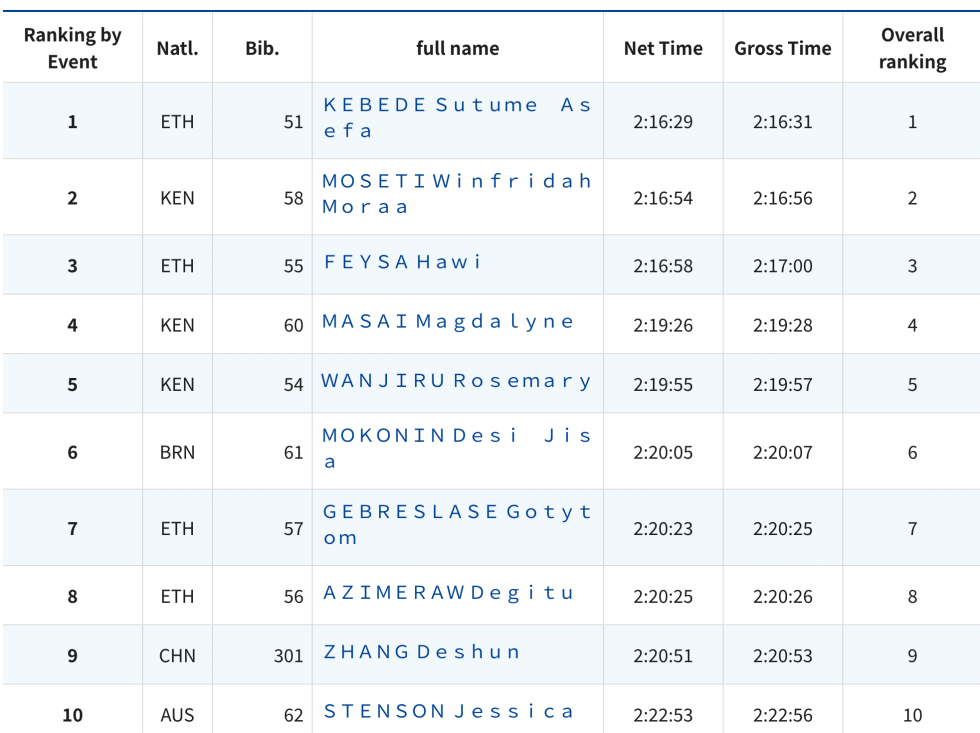Open WANJIRU Rosemary's result details

456,381
